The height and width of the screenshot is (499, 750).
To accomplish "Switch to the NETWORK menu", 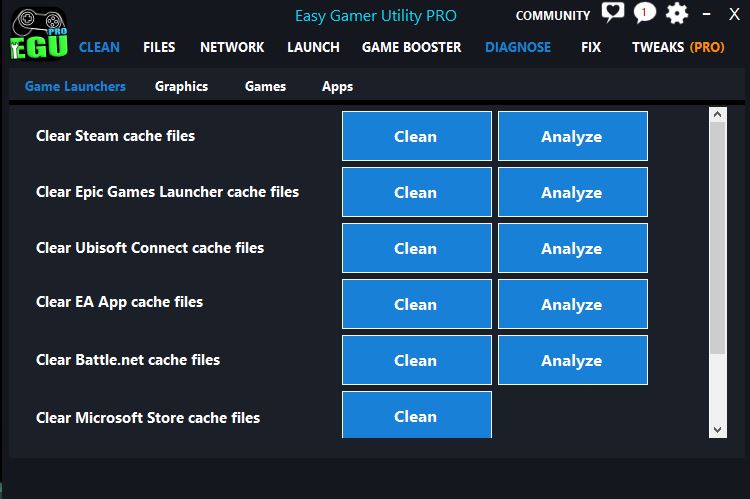I will pyautogui.click(x=232, y=47).
